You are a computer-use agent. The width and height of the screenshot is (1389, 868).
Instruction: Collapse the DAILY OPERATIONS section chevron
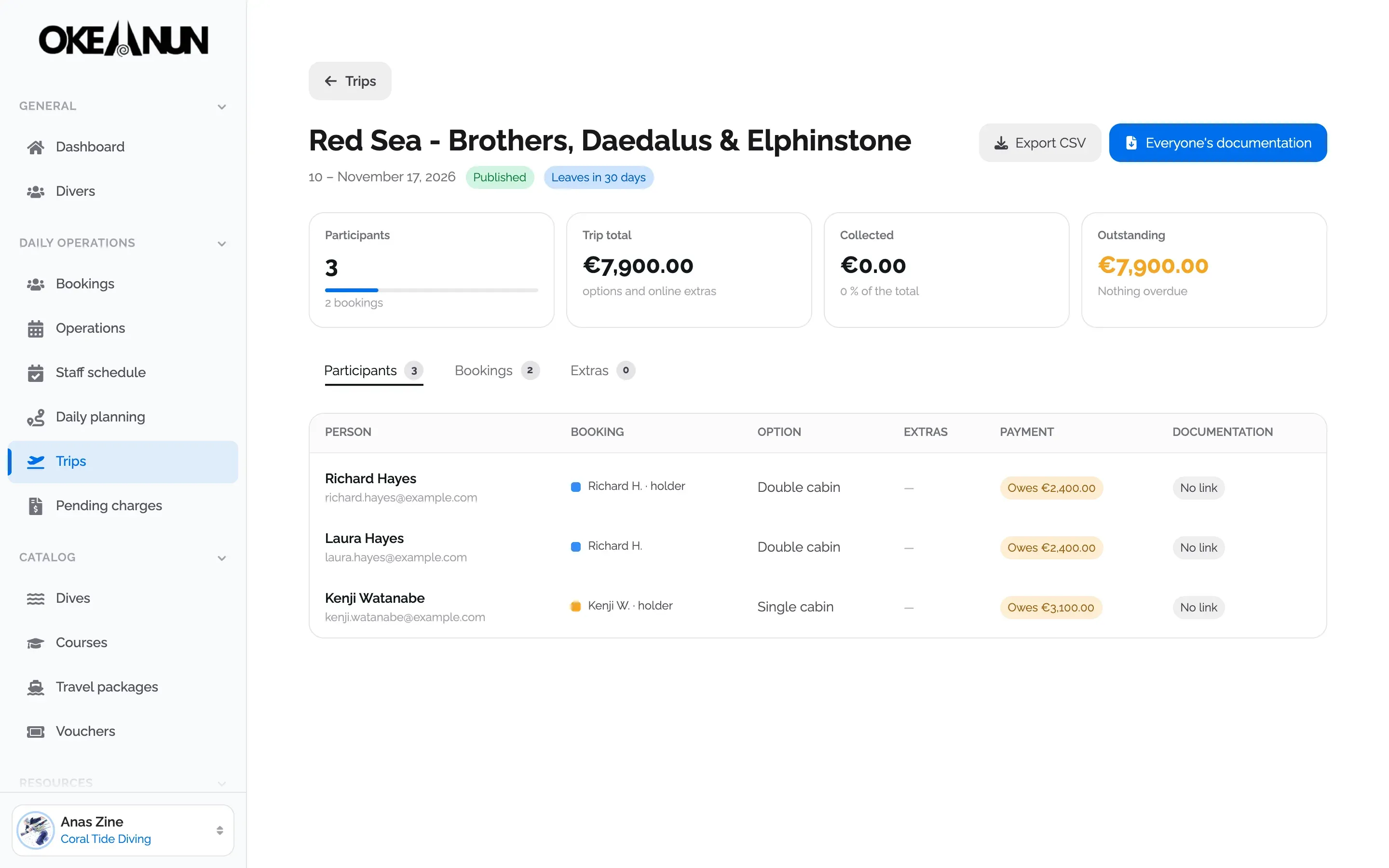pyautogui.click(x=221, y=244)
